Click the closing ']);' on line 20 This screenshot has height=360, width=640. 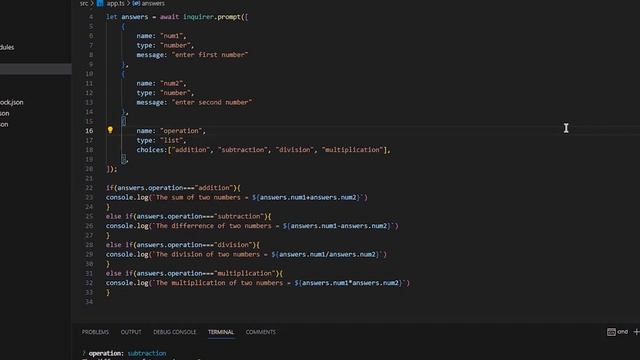(111, 169)
